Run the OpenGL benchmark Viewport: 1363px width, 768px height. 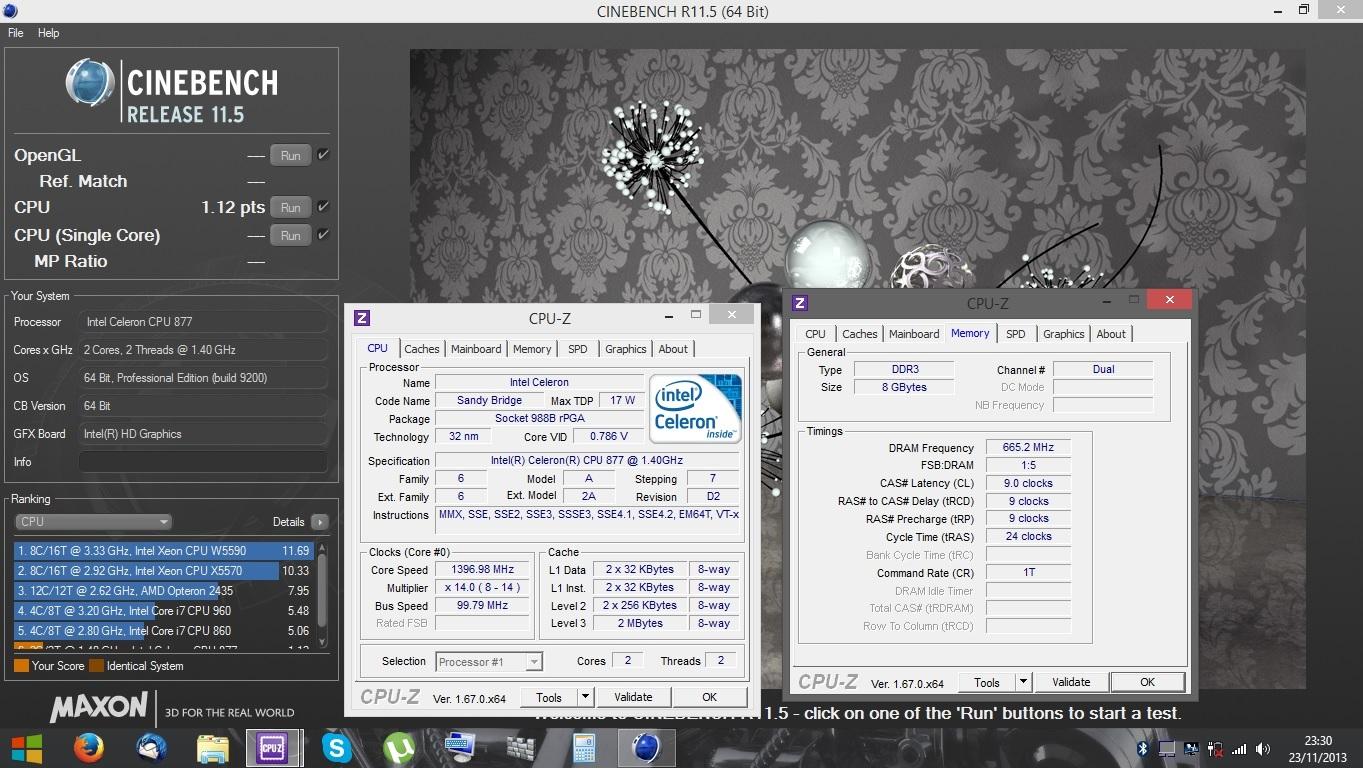click(290, 155)
